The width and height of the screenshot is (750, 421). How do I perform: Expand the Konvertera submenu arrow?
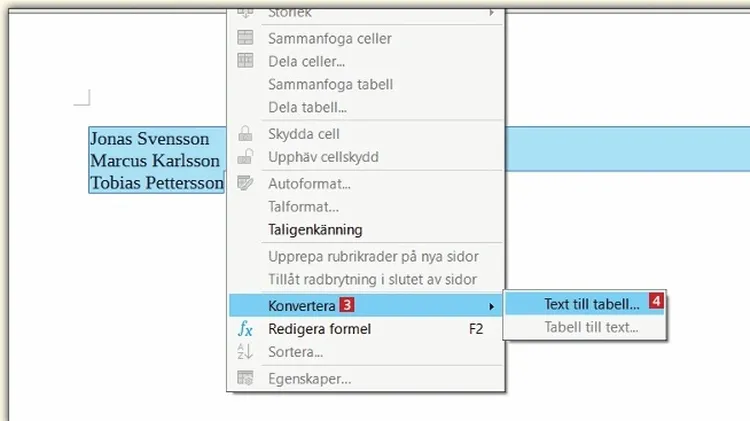(x=490, y=305)
